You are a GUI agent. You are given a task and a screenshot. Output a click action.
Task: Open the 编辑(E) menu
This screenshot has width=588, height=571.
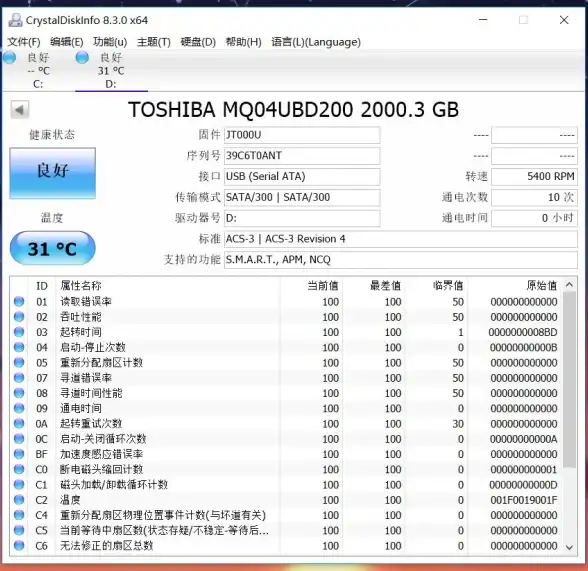click(67, 42)
